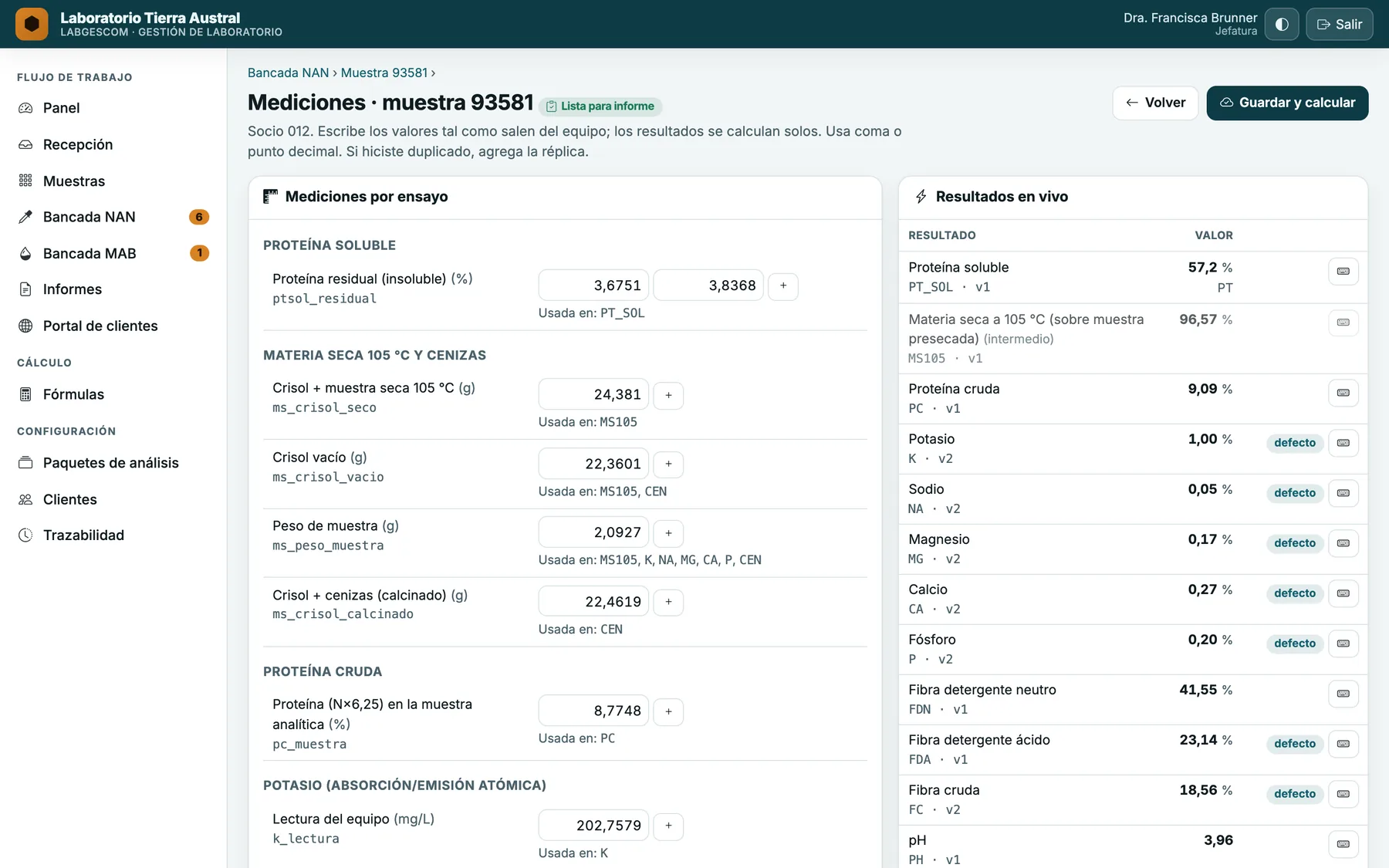The width and height of the screenshot is (1389, 868).
Task: Edit the first Proteína residual value 3,6751
Action: click(x=593, y=285)
